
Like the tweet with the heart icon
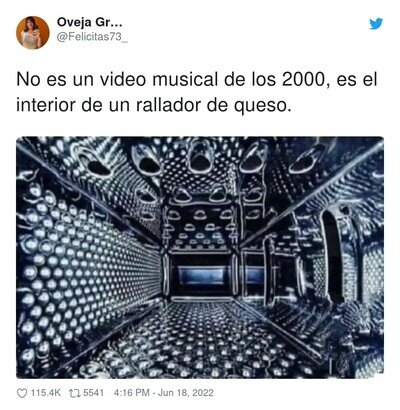click(22, 393)
